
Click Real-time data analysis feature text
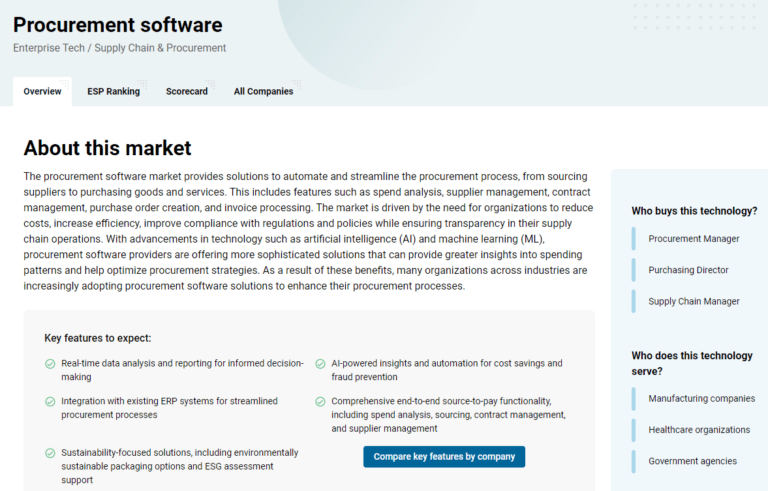182,370
